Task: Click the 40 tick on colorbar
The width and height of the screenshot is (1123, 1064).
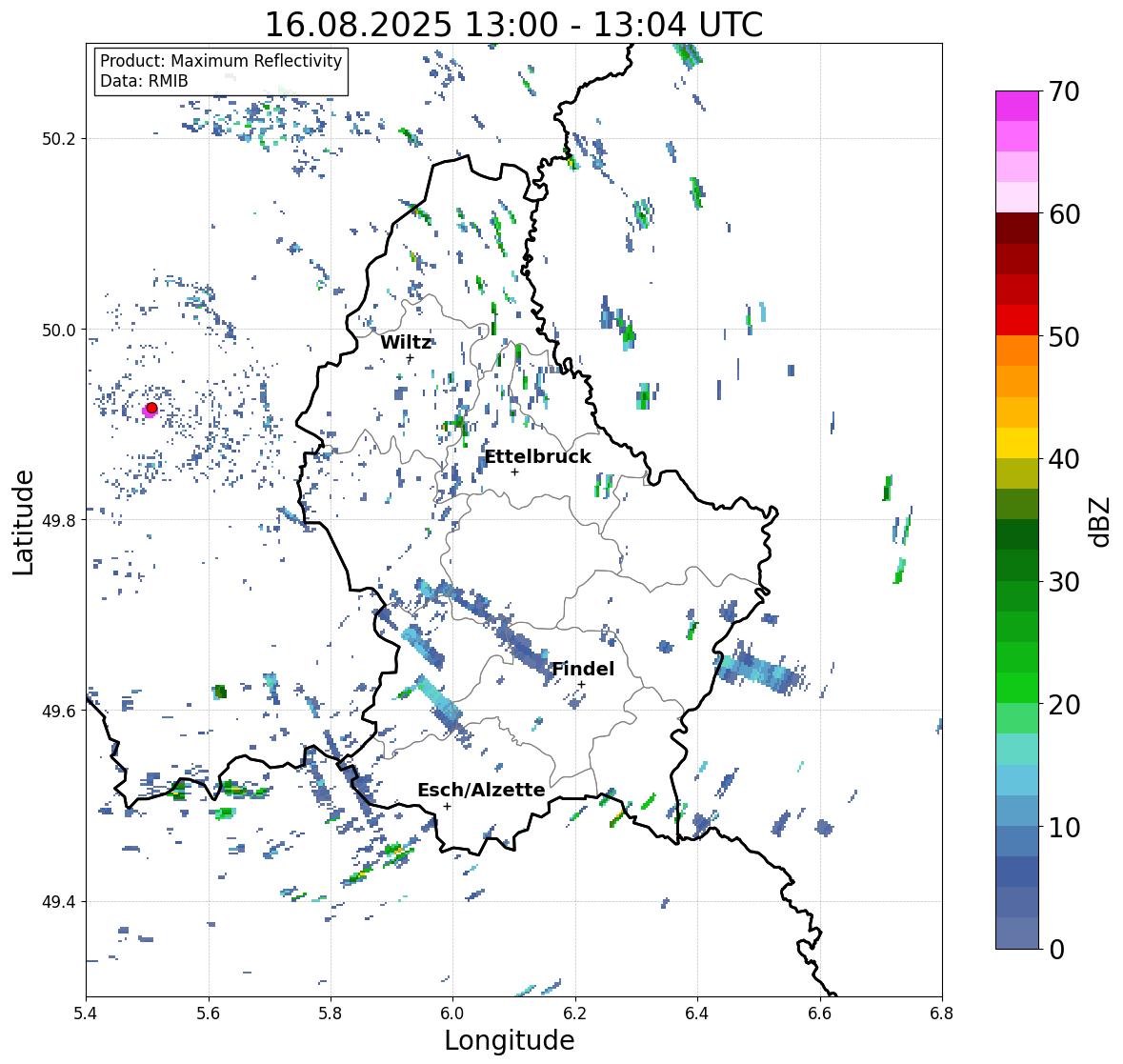Action: 1064,459
